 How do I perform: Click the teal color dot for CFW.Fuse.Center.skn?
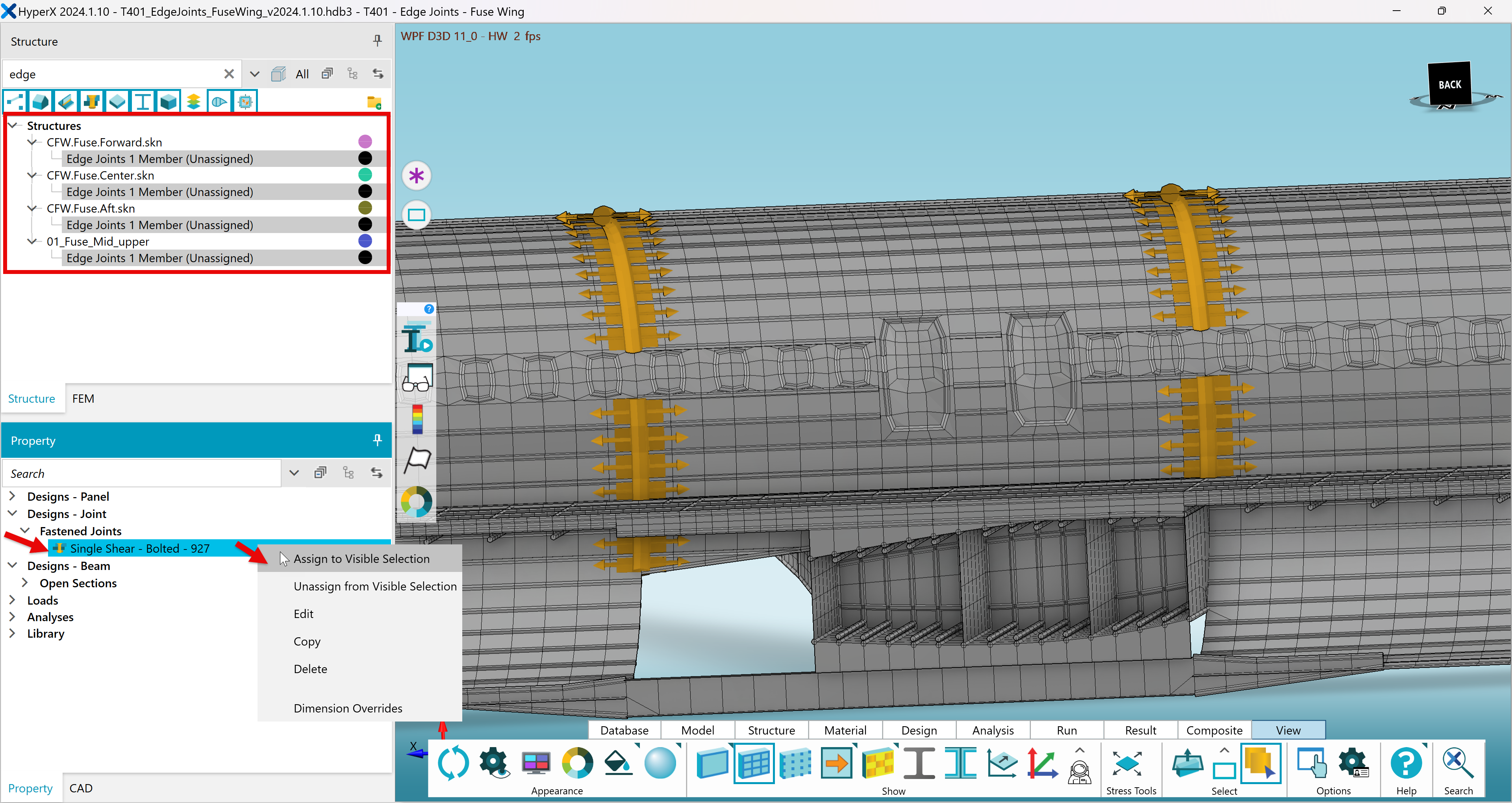point(365,174)
